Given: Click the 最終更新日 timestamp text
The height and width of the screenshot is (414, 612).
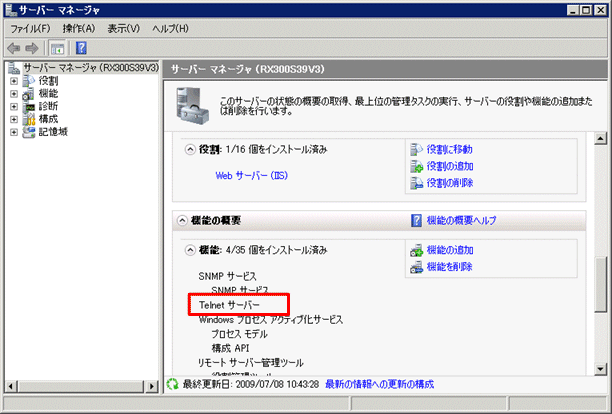Looking at the screenshot, I should (x=251, y=384).
